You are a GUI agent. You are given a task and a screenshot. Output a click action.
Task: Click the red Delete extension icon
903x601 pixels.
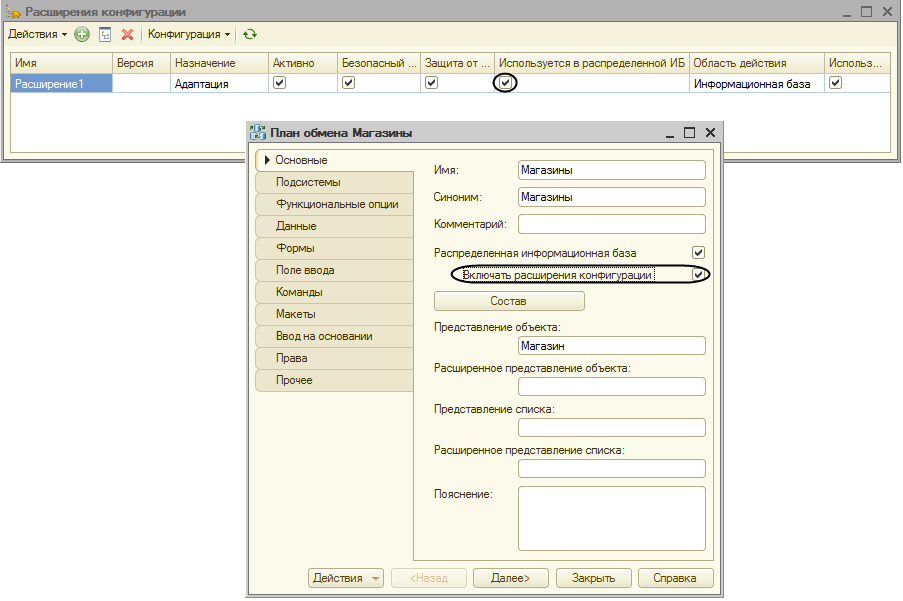tap(127, 35)
